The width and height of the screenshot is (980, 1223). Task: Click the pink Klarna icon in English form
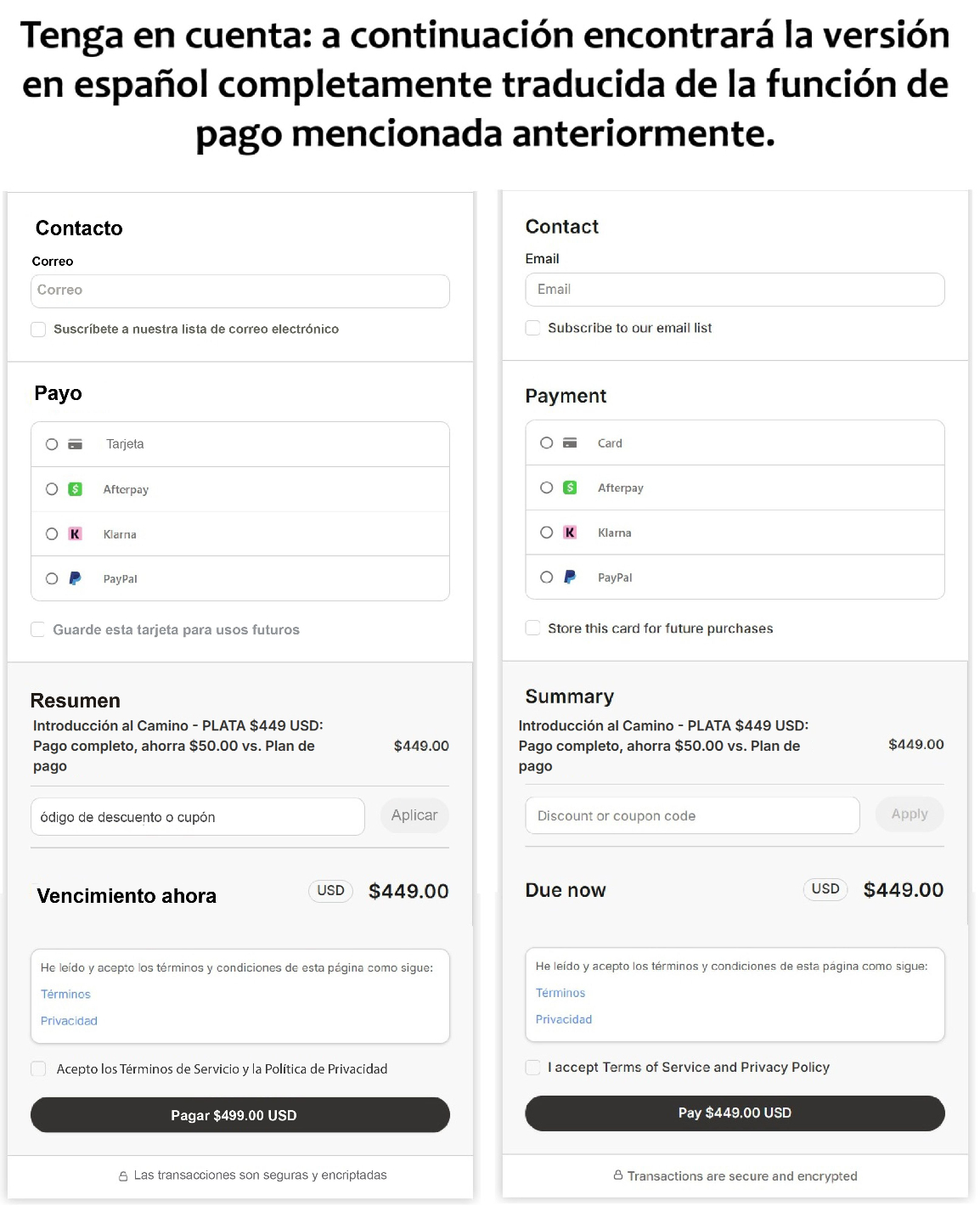click(570, 533)
